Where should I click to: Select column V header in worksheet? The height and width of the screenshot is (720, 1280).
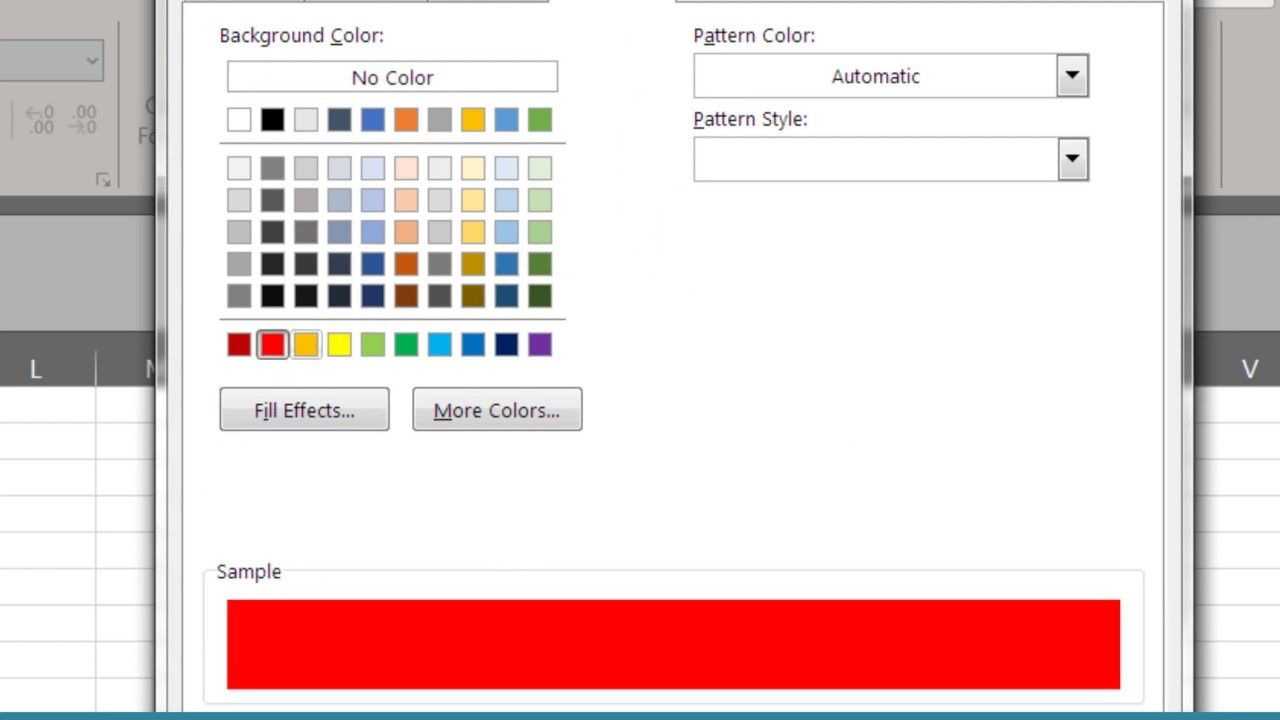(1250, 369)
